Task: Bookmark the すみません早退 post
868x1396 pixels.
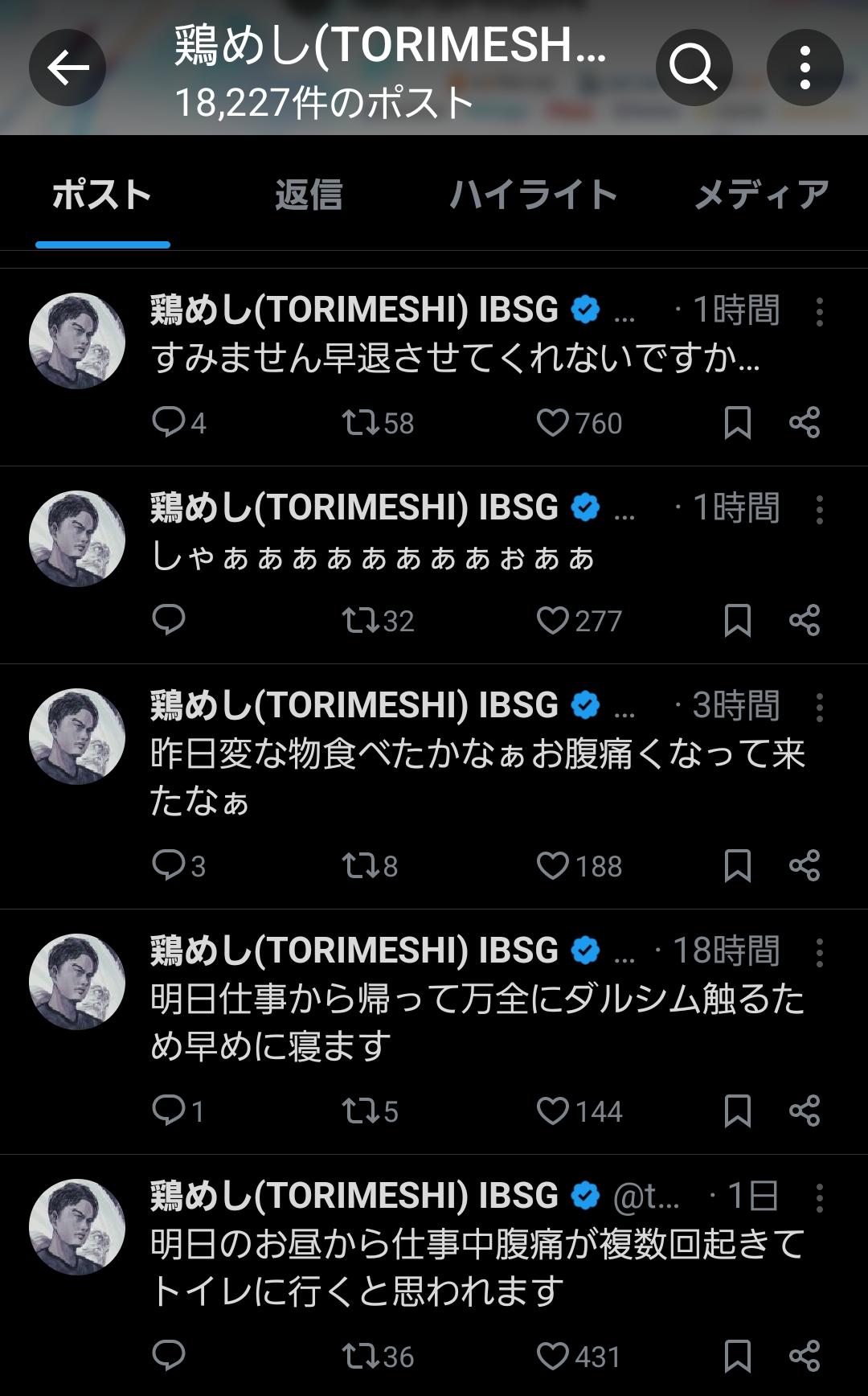Action: [x=737, y=423]
